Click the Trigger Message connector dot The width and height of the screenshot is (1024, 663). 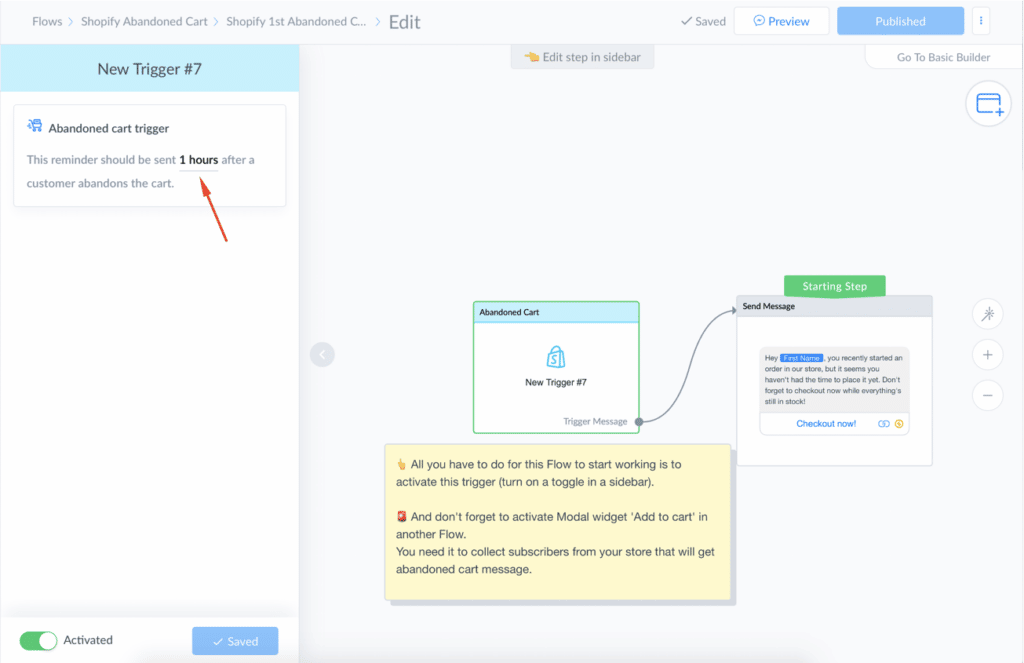(639, 421)
